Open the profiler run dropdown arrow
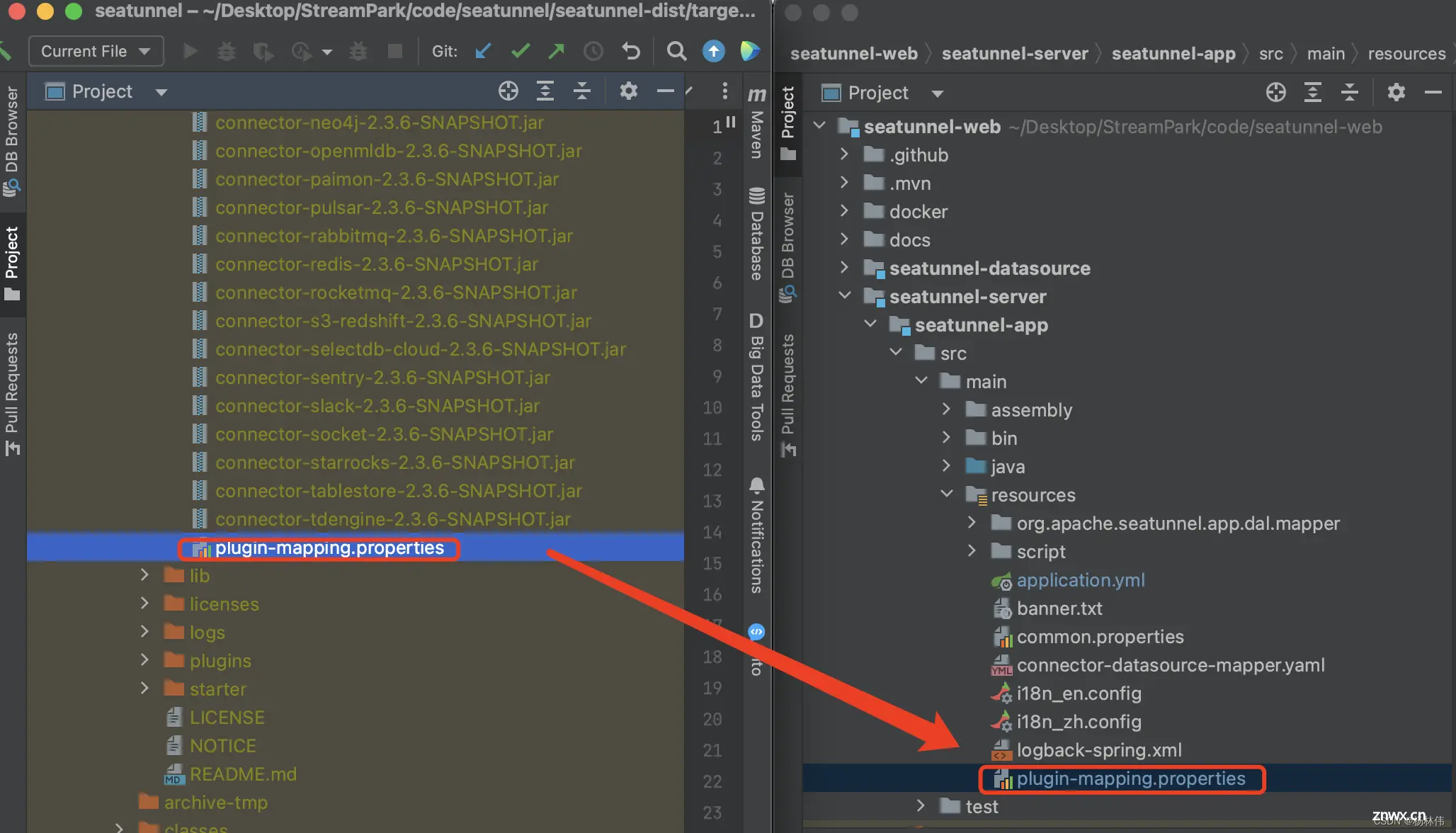The image size is (1456, 833). (x=327, y=52)
